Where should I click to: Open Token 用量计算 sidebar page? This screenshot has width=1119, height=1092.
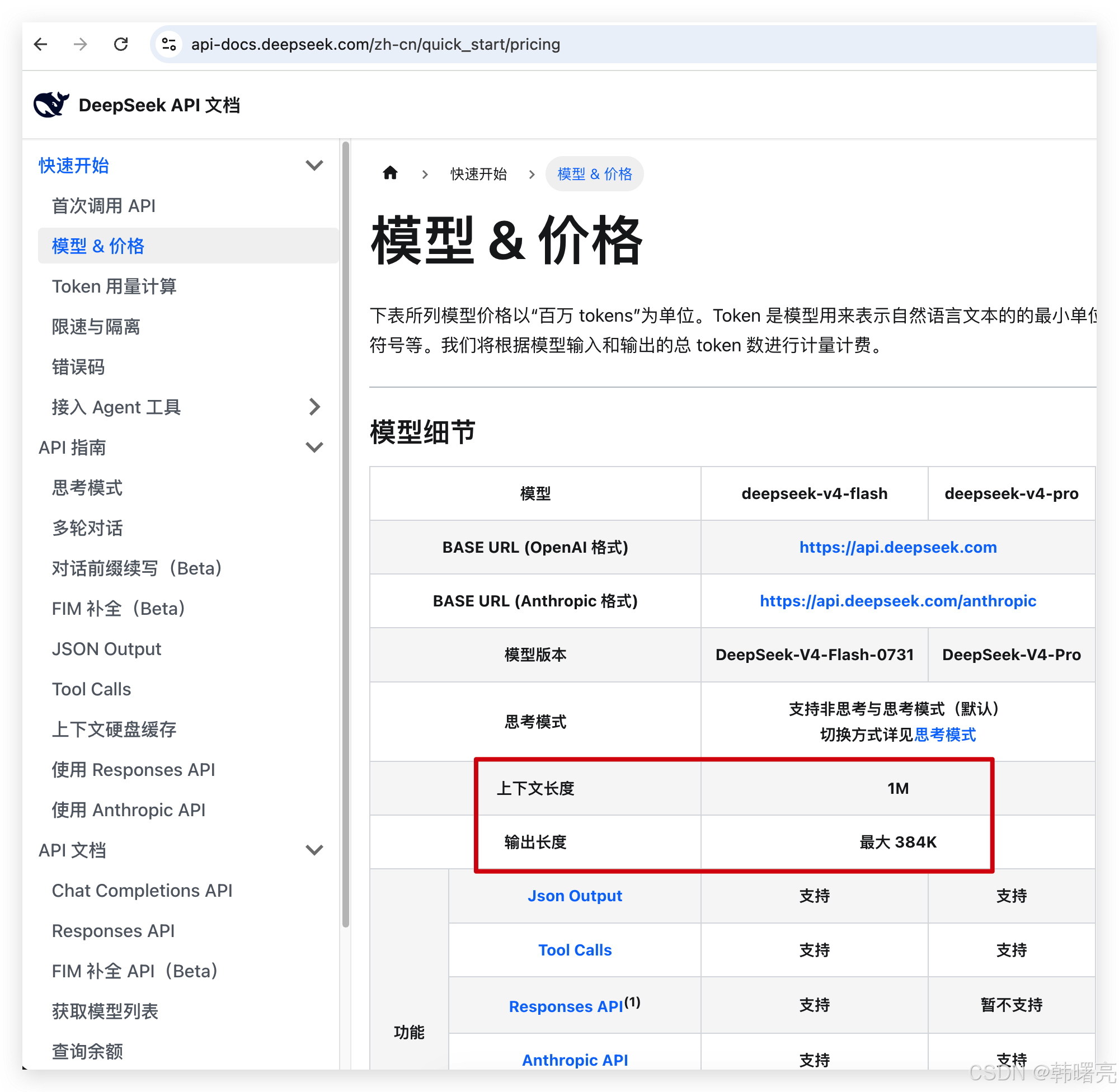[x=114, y=286]
